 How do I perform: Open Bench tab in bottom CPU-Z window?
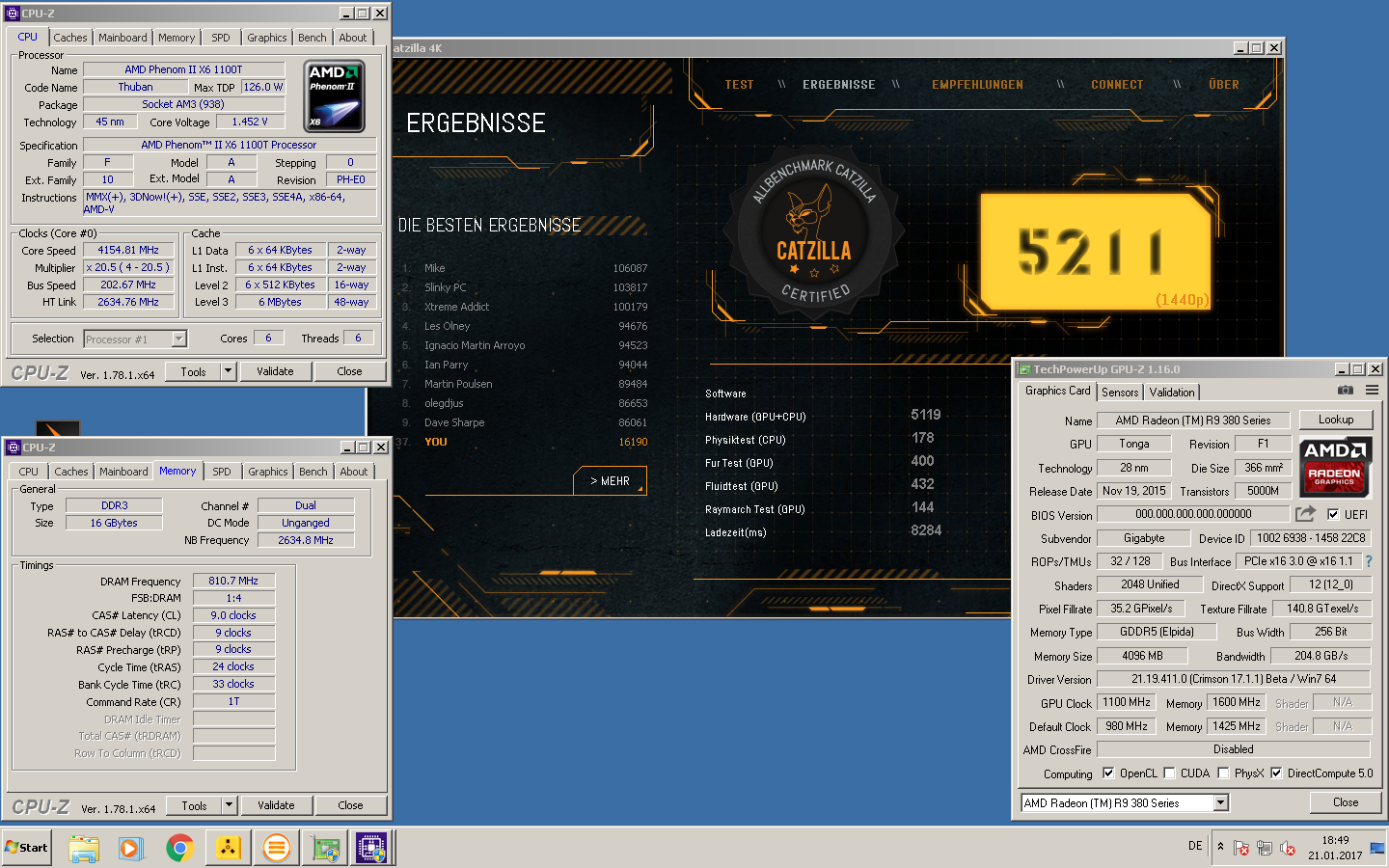[x=313, y=472]
